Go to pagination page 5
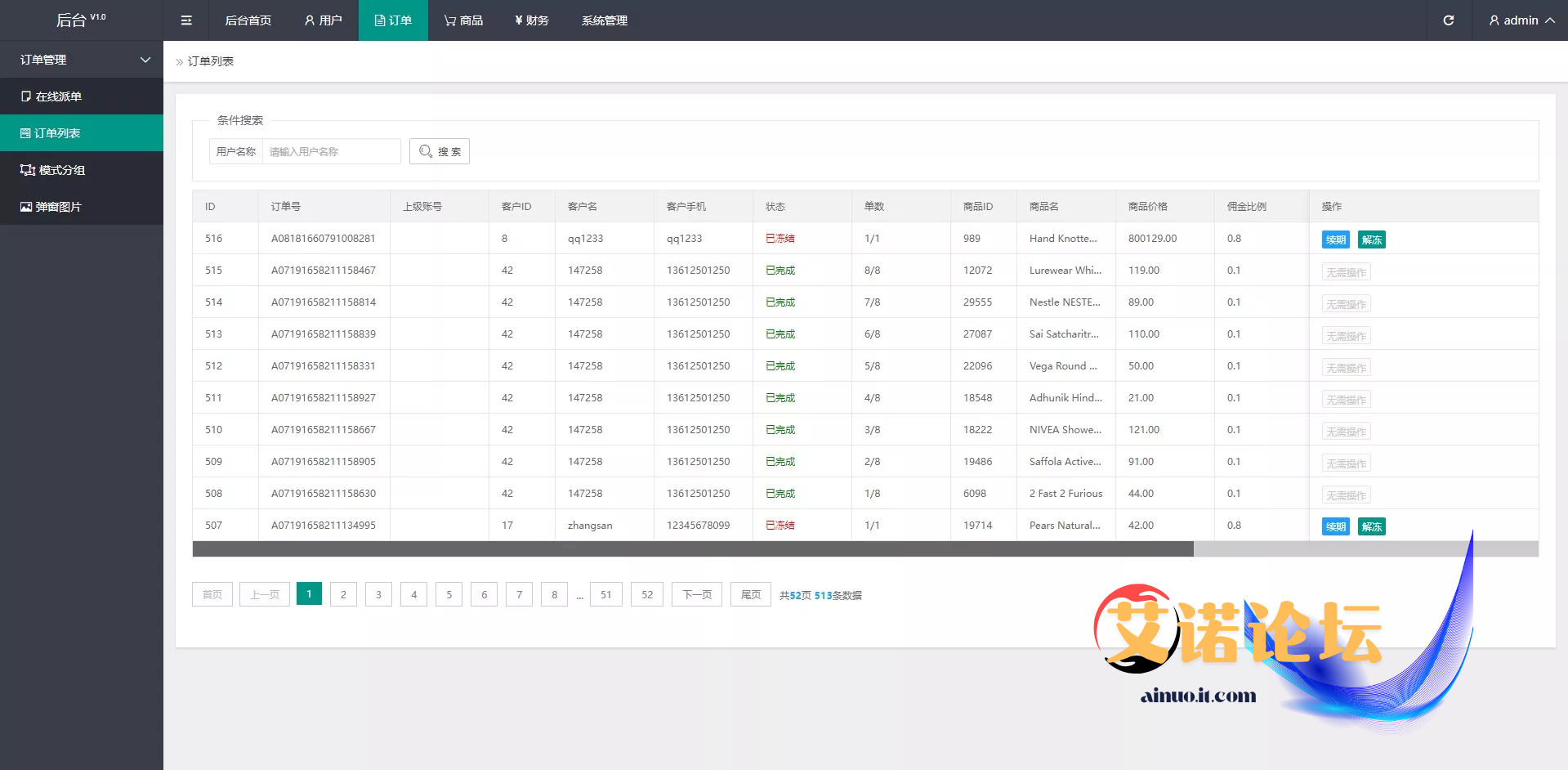The width and height of the screenshot is (1568, 770). click(449, 594)
